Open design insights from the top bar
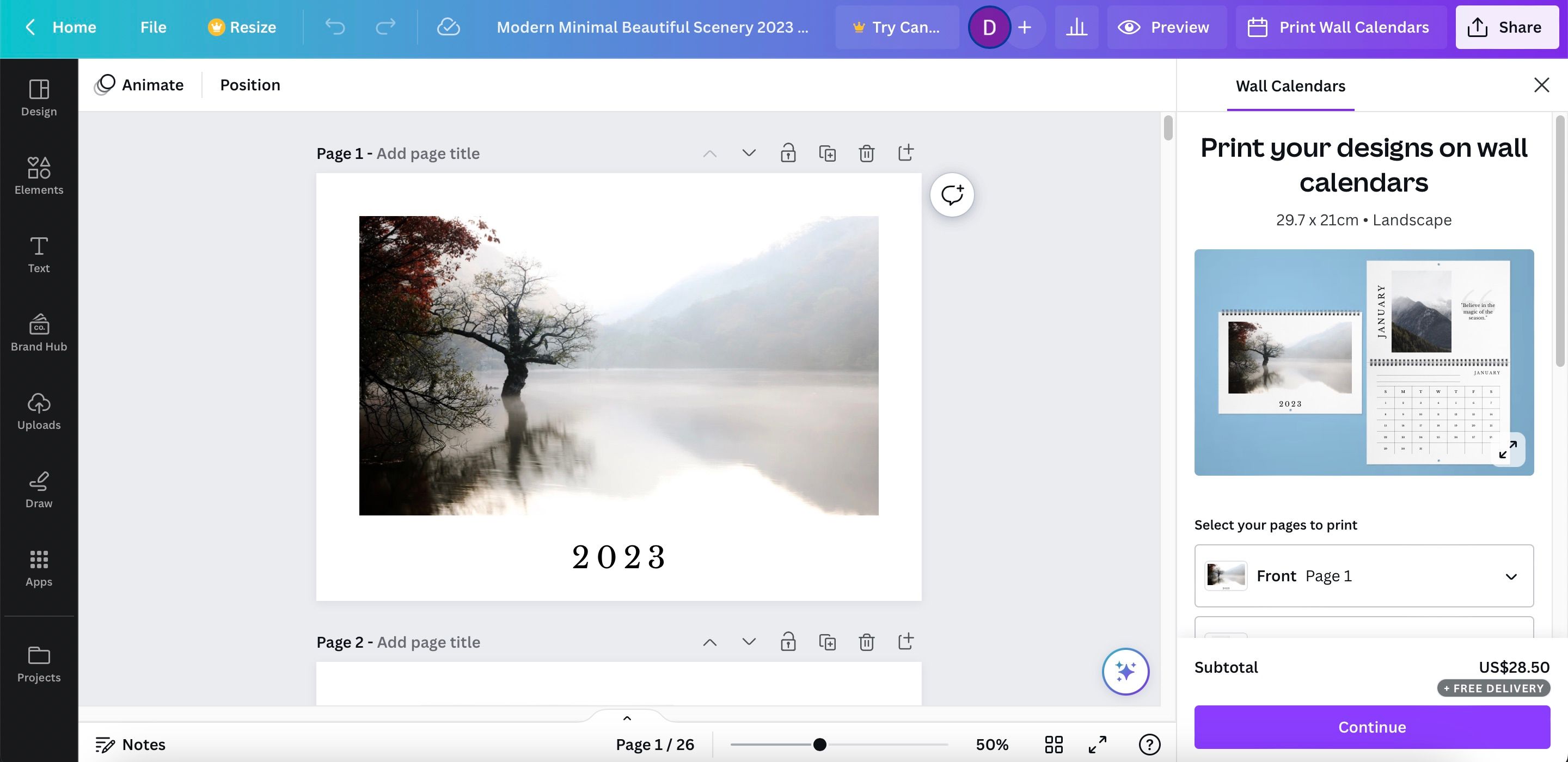This screenshot has width=1568, height=762. pyautogui.click(x=1076, y=27)
